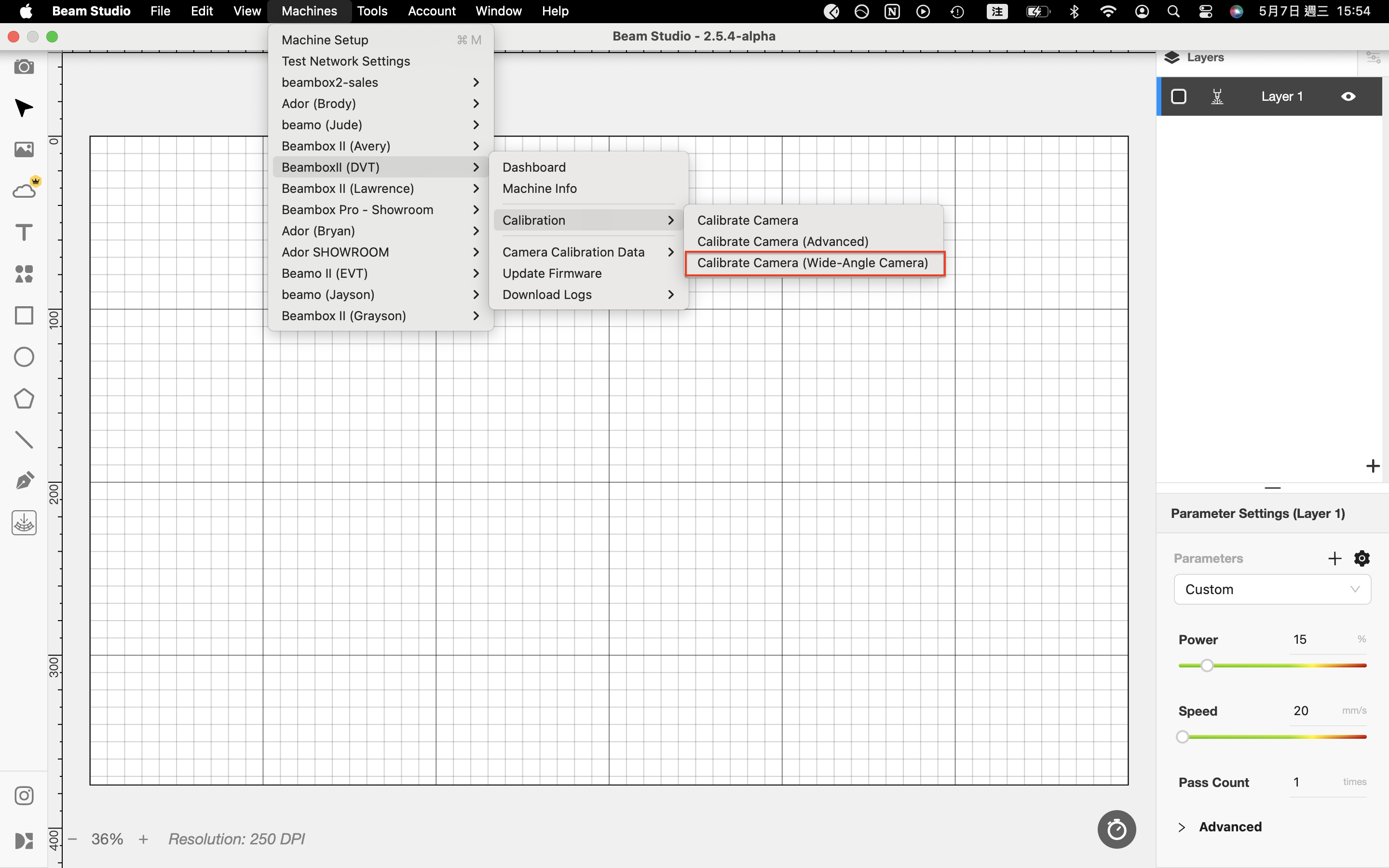Open Dashboard for BeamboxII (DVT)
Image resolution: width=1389 pixels, height=868 pixels.
pos(588,167)
